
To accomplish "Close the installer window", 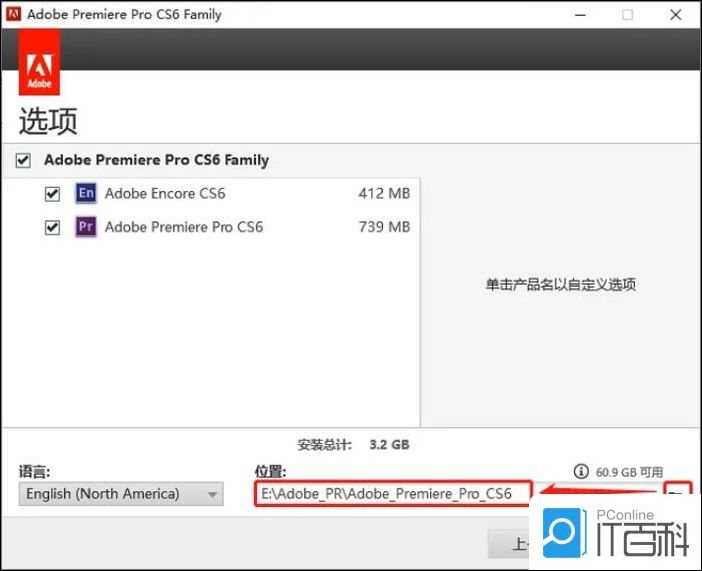I will pos(676,15).
